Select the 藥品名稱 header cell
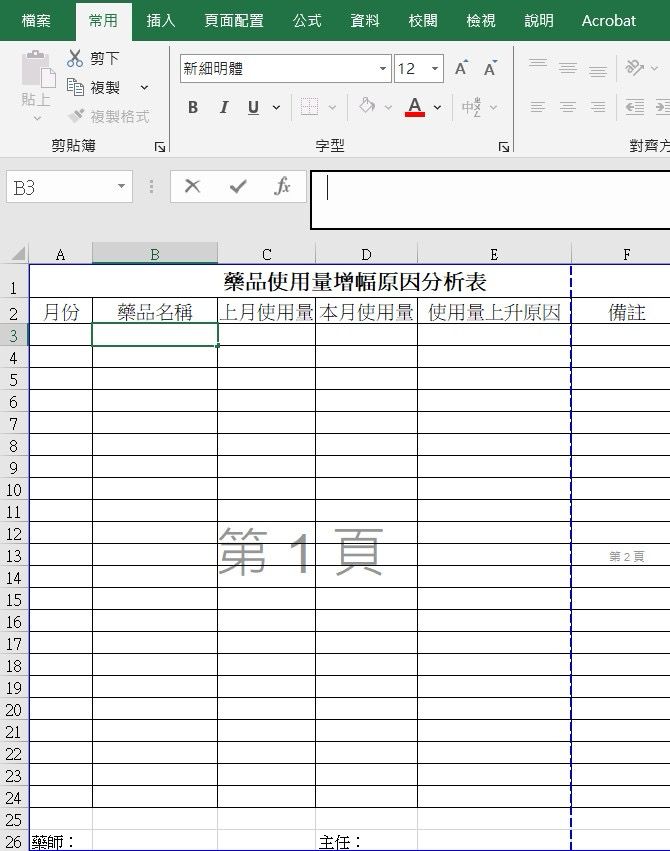 155,313
